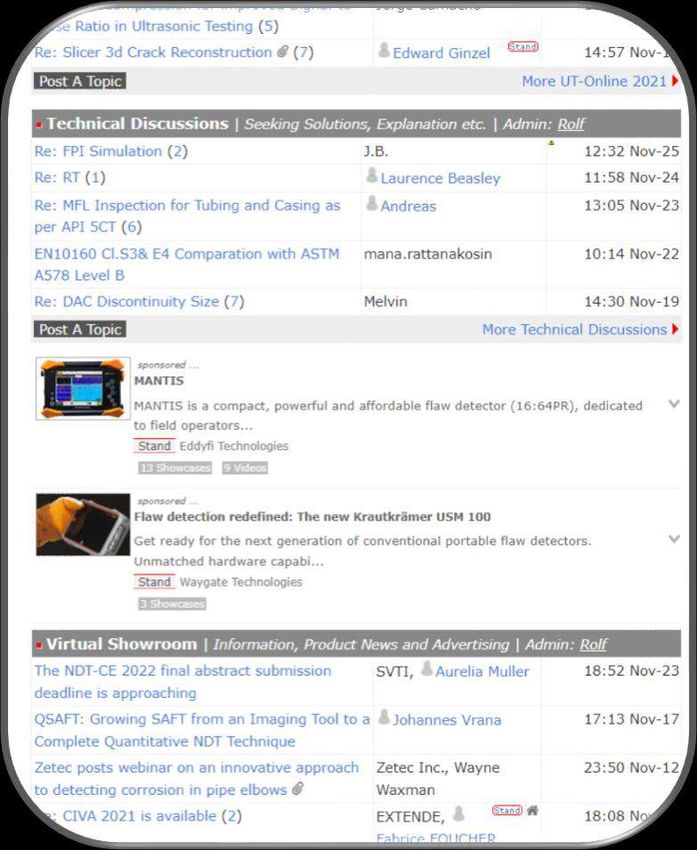The height and width of the screenshot is (850, 697).
Task: Open More Technical Discussions
Action: click(575, 330)
